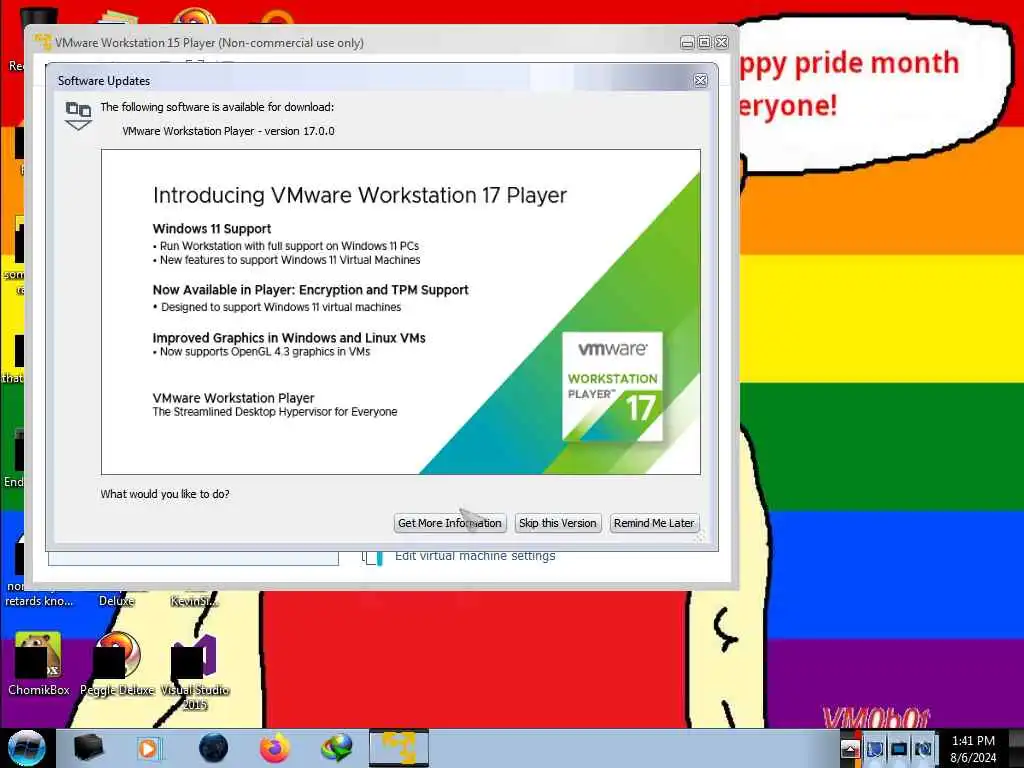Open Edit virtual machine settings in VMware Player window

(x=475, y=556)
